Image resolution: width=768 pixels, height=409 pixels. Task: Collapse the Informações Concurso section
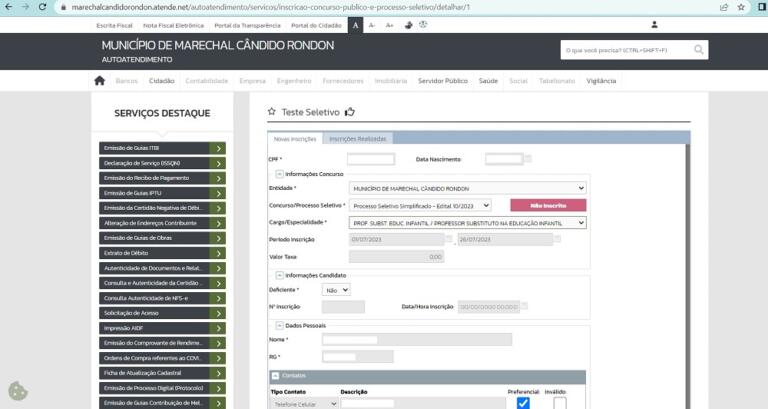pyautogui.click(x=279, y=173)
